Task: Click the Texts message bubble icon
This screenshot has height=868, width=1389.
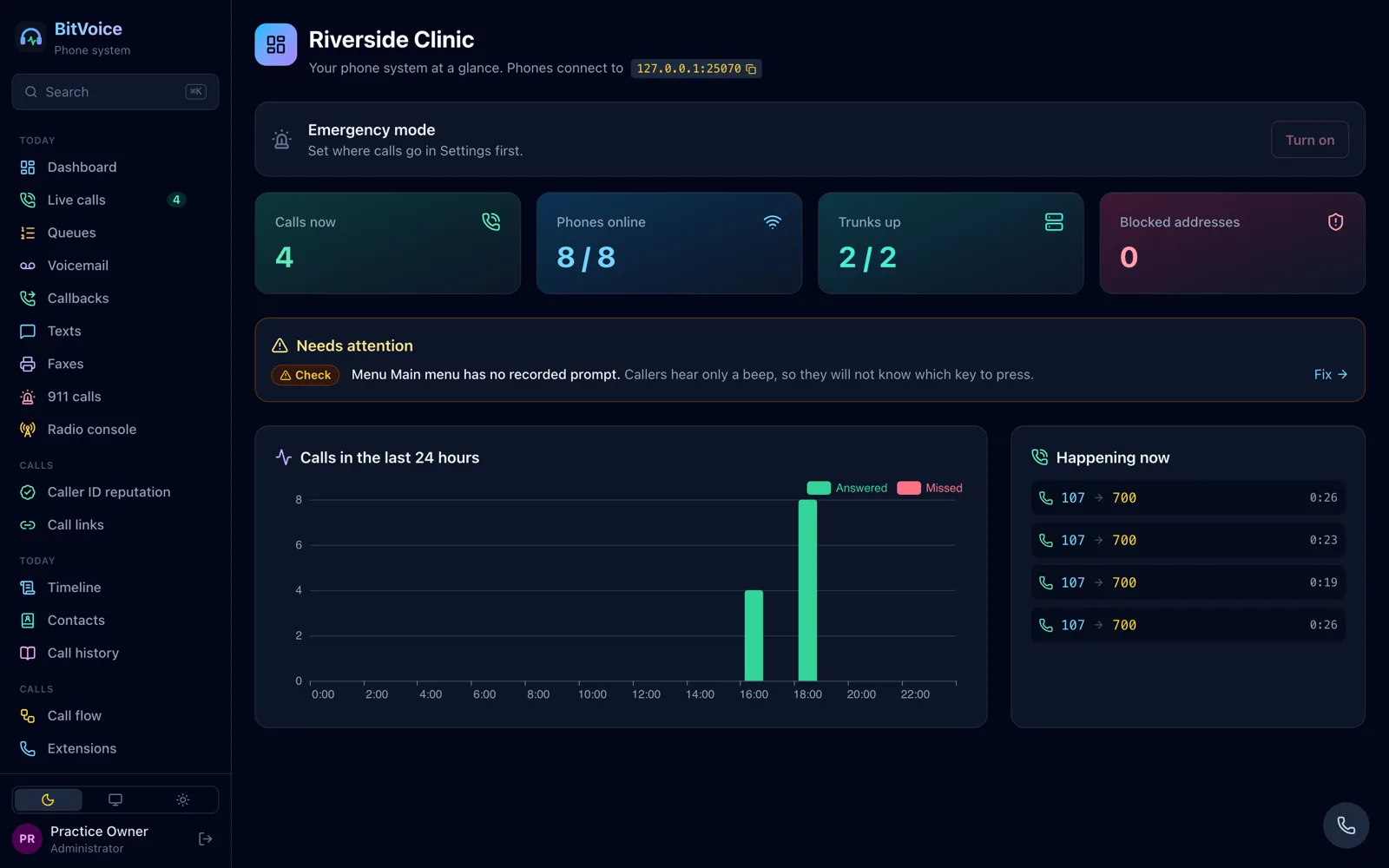Action: pyautogui.click(x=28, y=332)
